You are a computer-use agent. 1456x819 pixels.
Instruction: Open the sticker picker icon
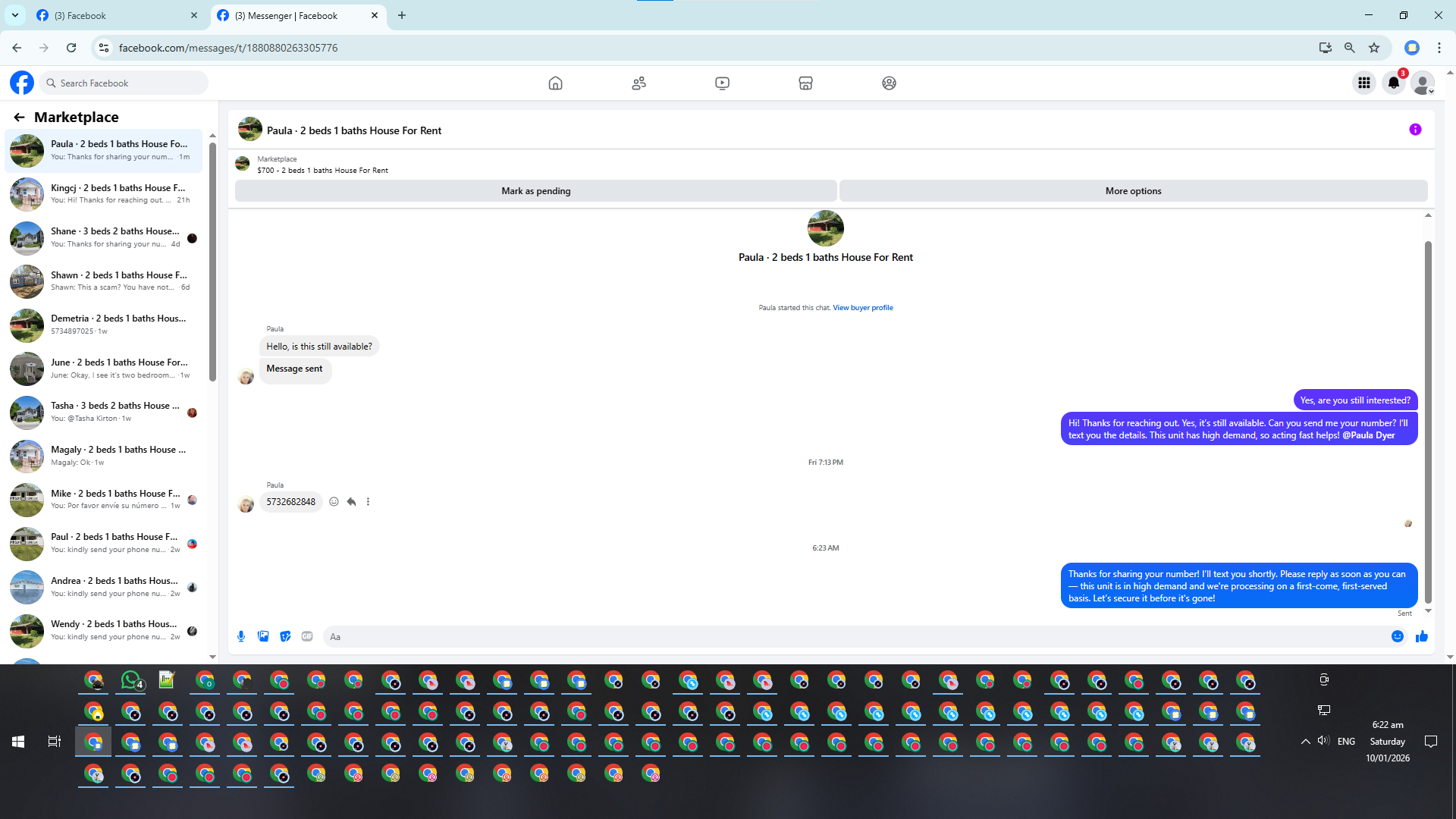point(285,637)
